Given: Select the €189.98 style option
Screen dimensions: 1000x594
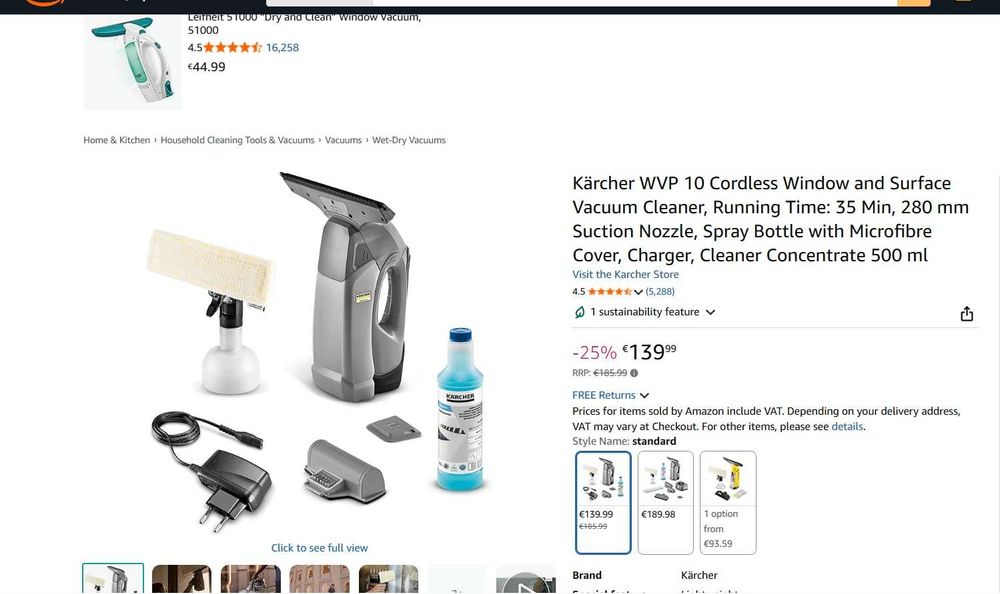Looking at the screenshot, I should 665,503.
